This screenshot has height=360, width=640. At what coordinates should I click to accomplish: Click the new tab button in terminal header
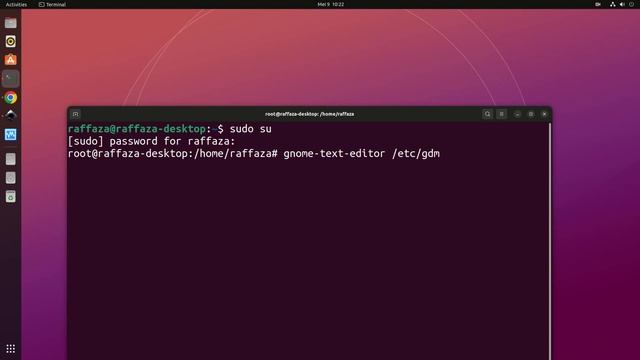pos(76,114)
